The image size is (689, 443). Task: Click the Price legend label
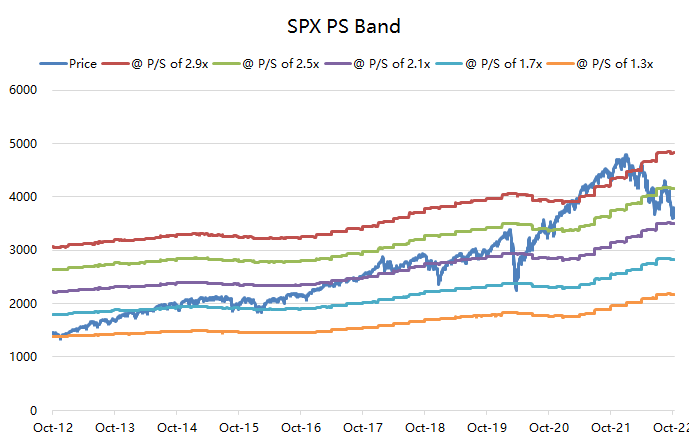(83, 64)
